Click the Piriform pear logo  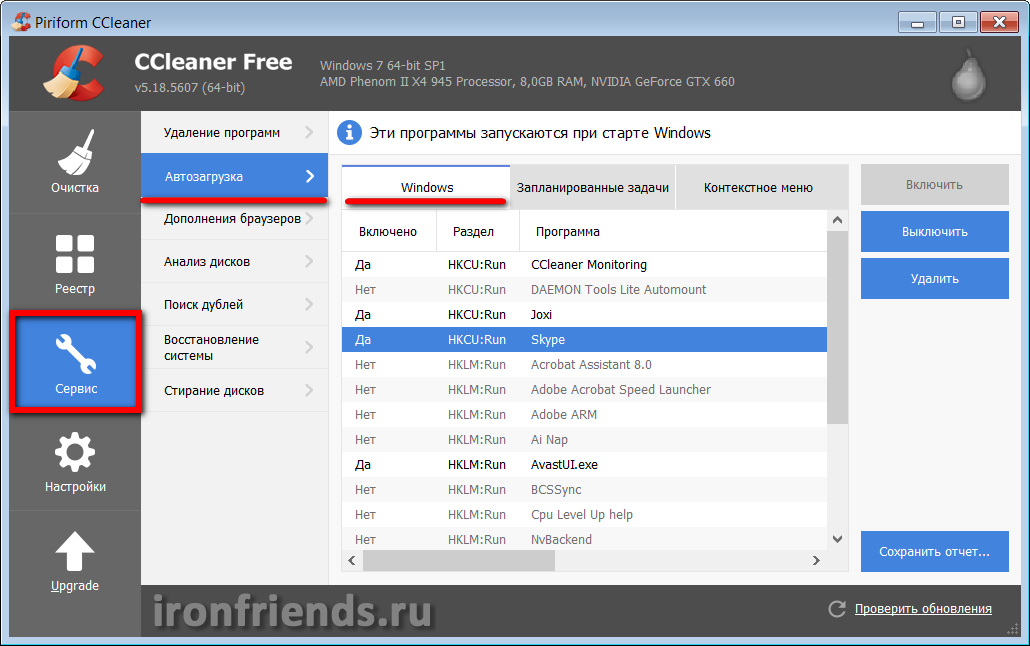[x=966, y=75]
